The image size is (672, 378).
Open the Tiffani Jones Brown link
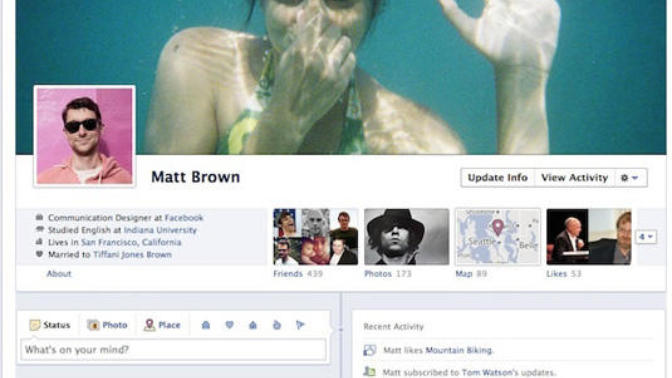click(132, 255)
